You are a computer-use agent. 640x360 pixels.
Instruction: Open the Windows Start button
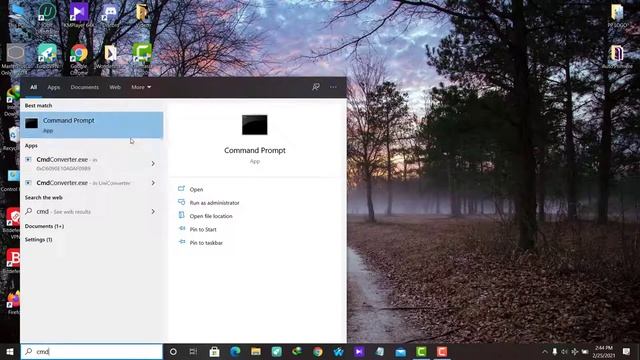pos(10,351)
